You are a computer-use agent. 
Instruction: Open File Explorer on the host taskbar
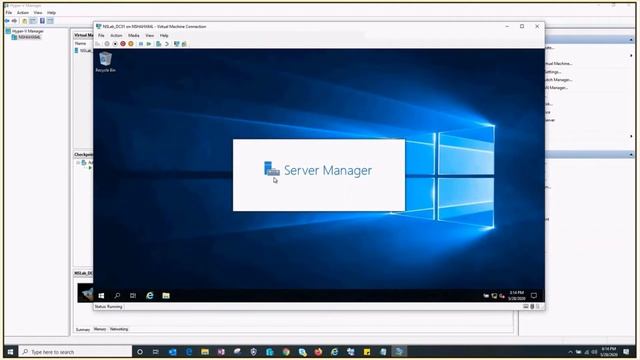click(205, 351)
